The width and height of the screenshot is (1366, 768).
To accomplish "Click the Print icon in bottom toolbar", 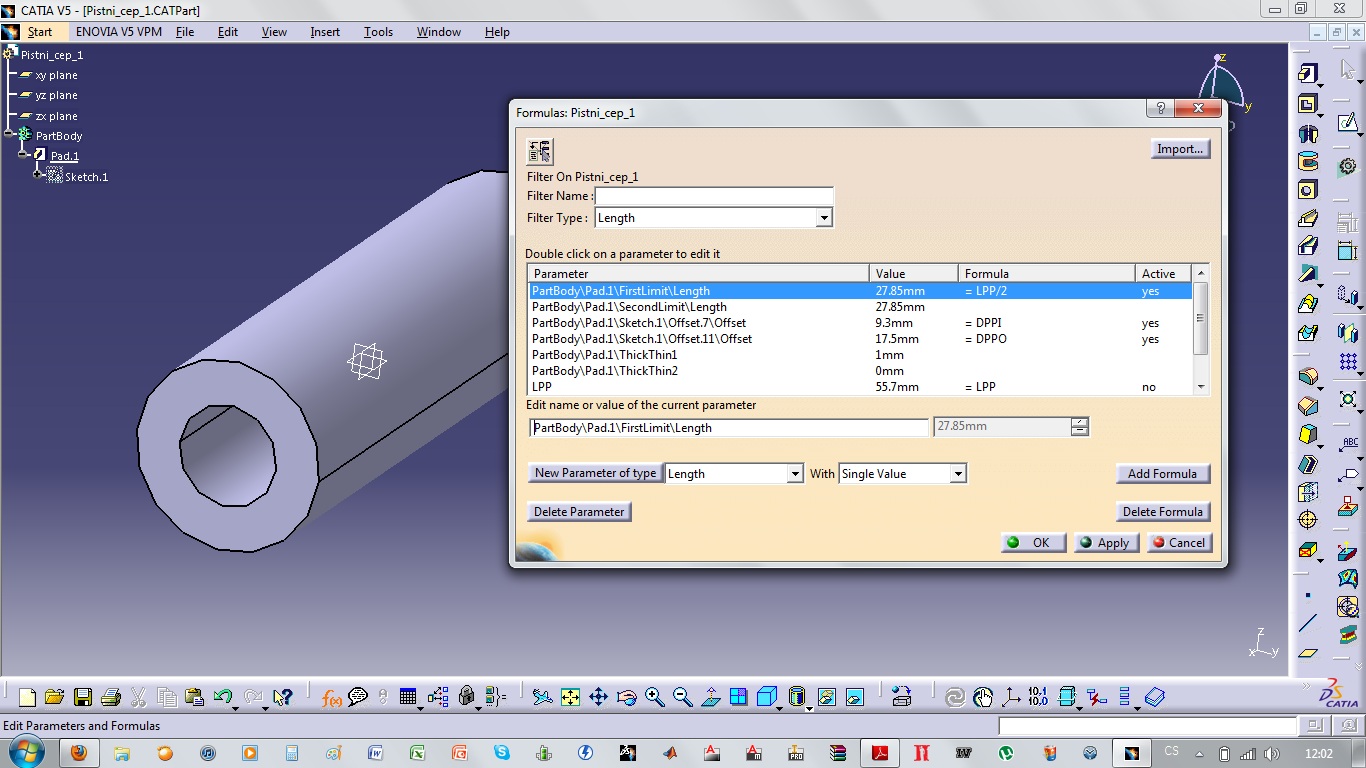I will coord(111,697).
